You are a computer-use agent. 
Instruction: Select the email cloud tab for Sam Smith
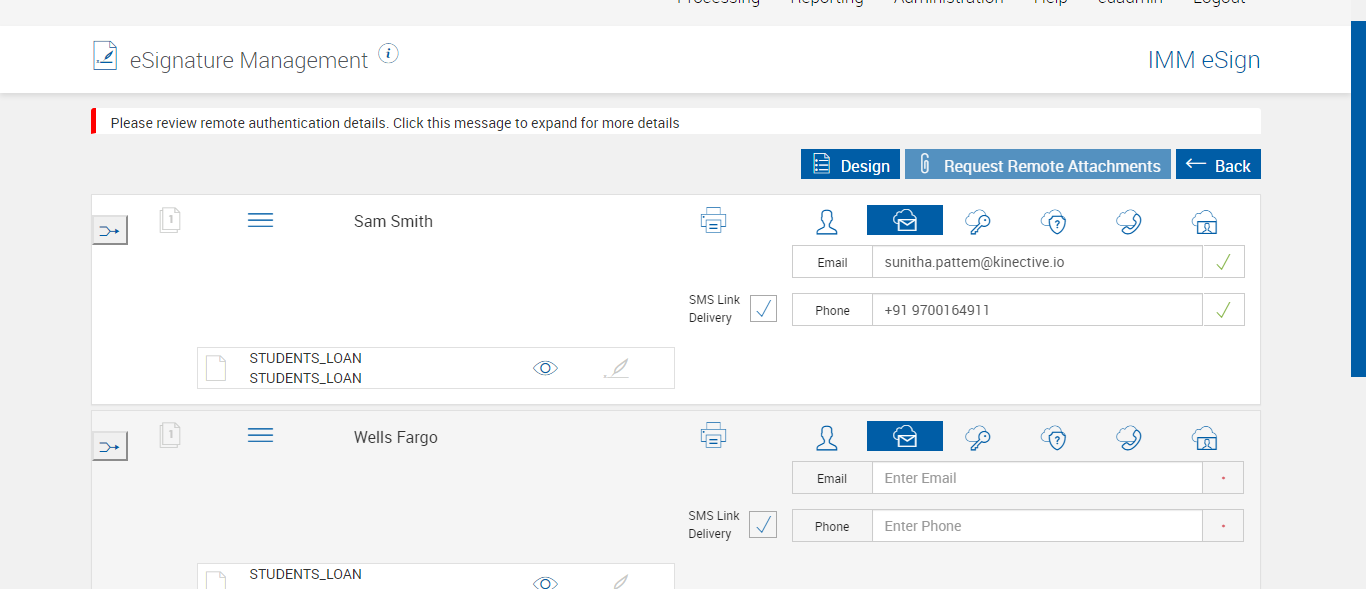(x=904, y=220)
